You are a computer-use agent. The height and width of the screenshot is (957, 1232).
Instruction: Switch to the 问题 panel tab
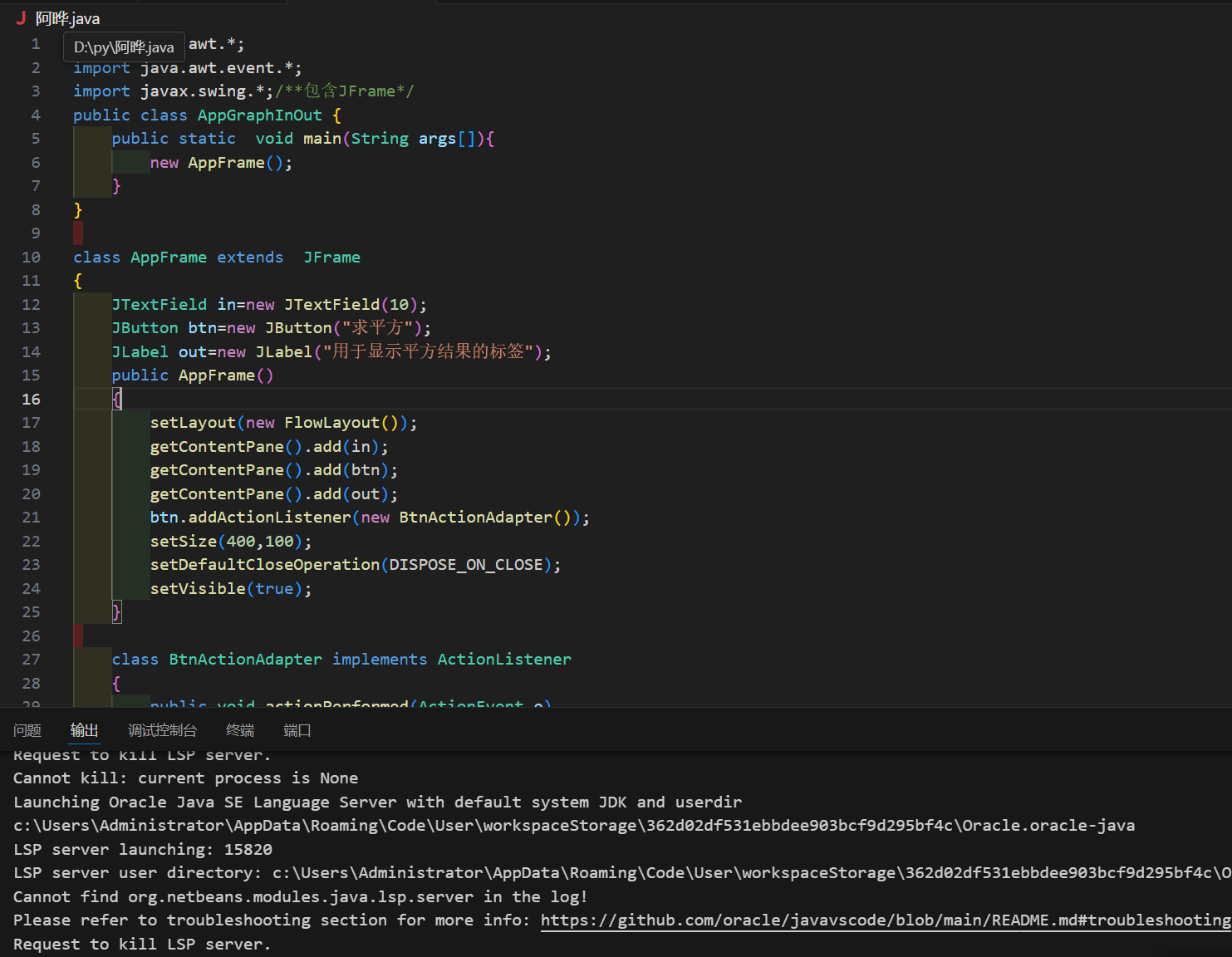tap(27, 730)
